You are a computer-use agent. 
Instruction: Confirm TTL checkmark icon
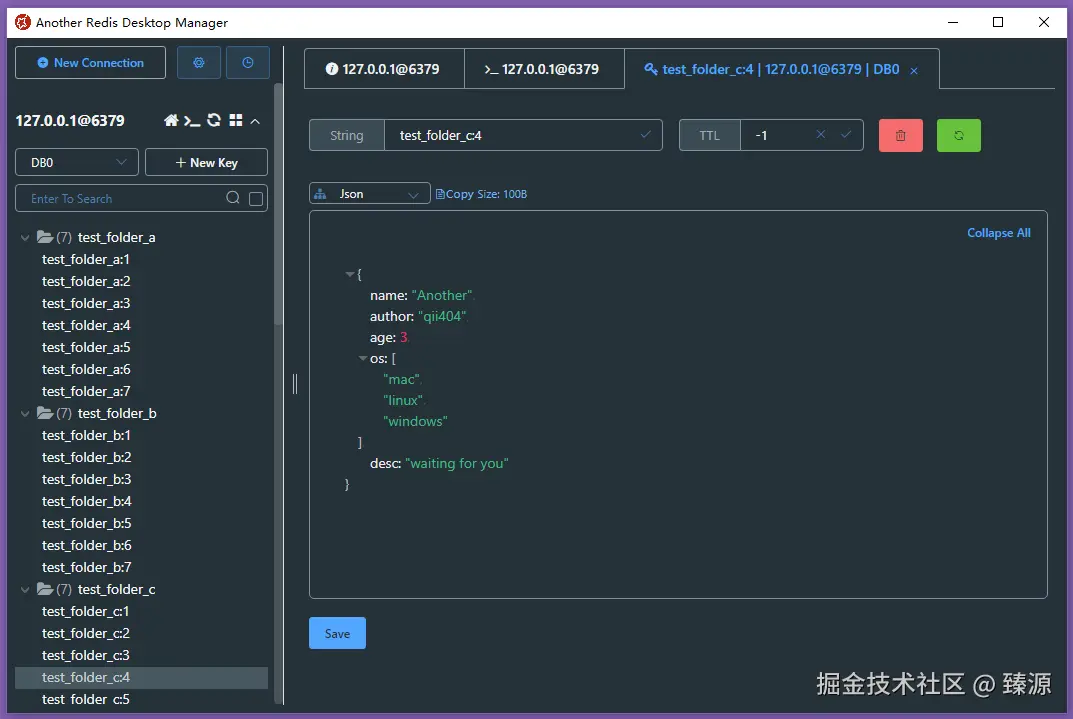(846, 135)
